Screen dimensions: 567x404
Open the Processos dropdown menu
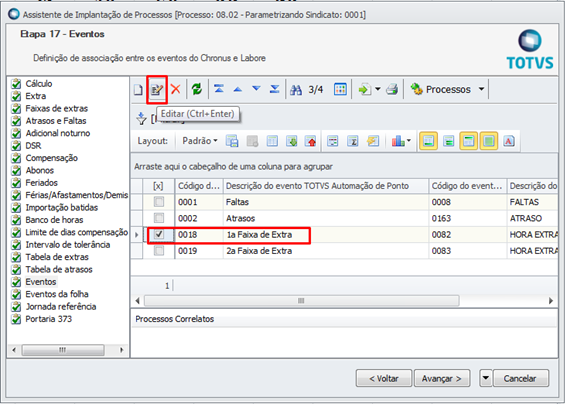pos(448,89)
